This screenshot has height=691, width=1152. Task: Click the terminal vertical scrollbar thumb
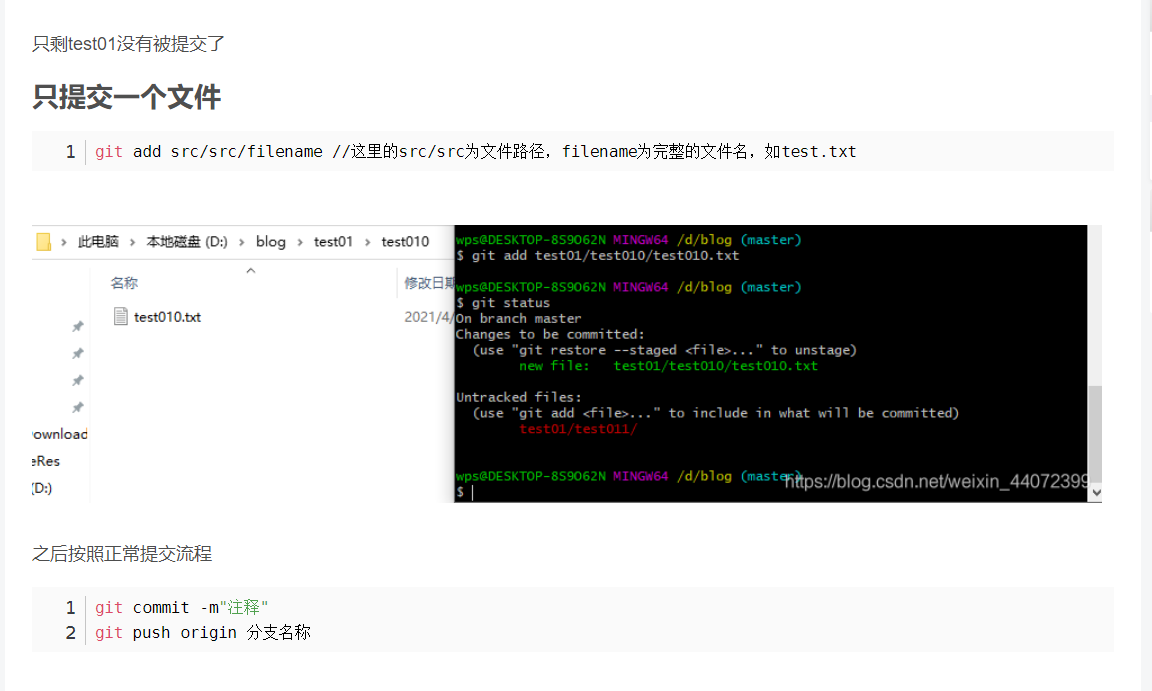coord(1095,433)
